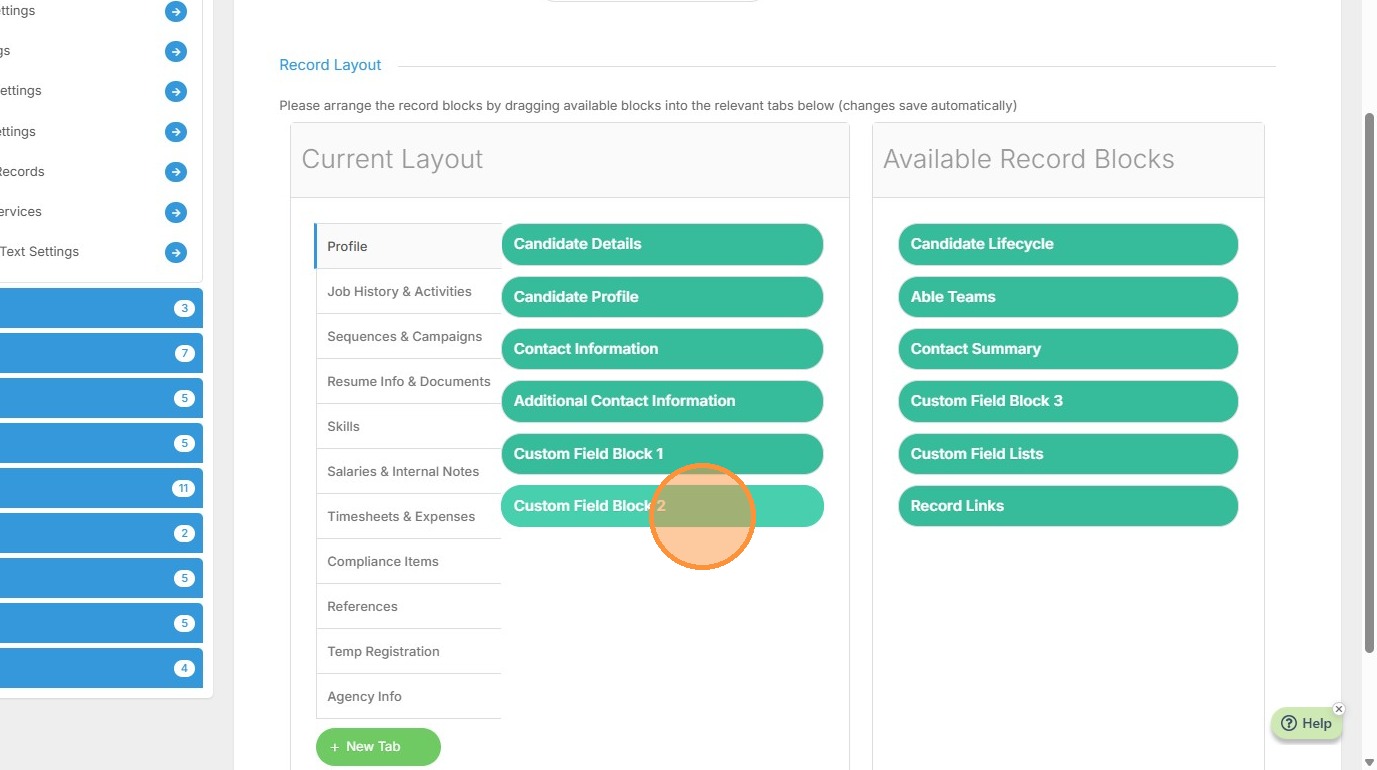Image resolution: width=1377 pixels, height=770 pixels.
Task: Select the Skills tab
Action: 408,426
